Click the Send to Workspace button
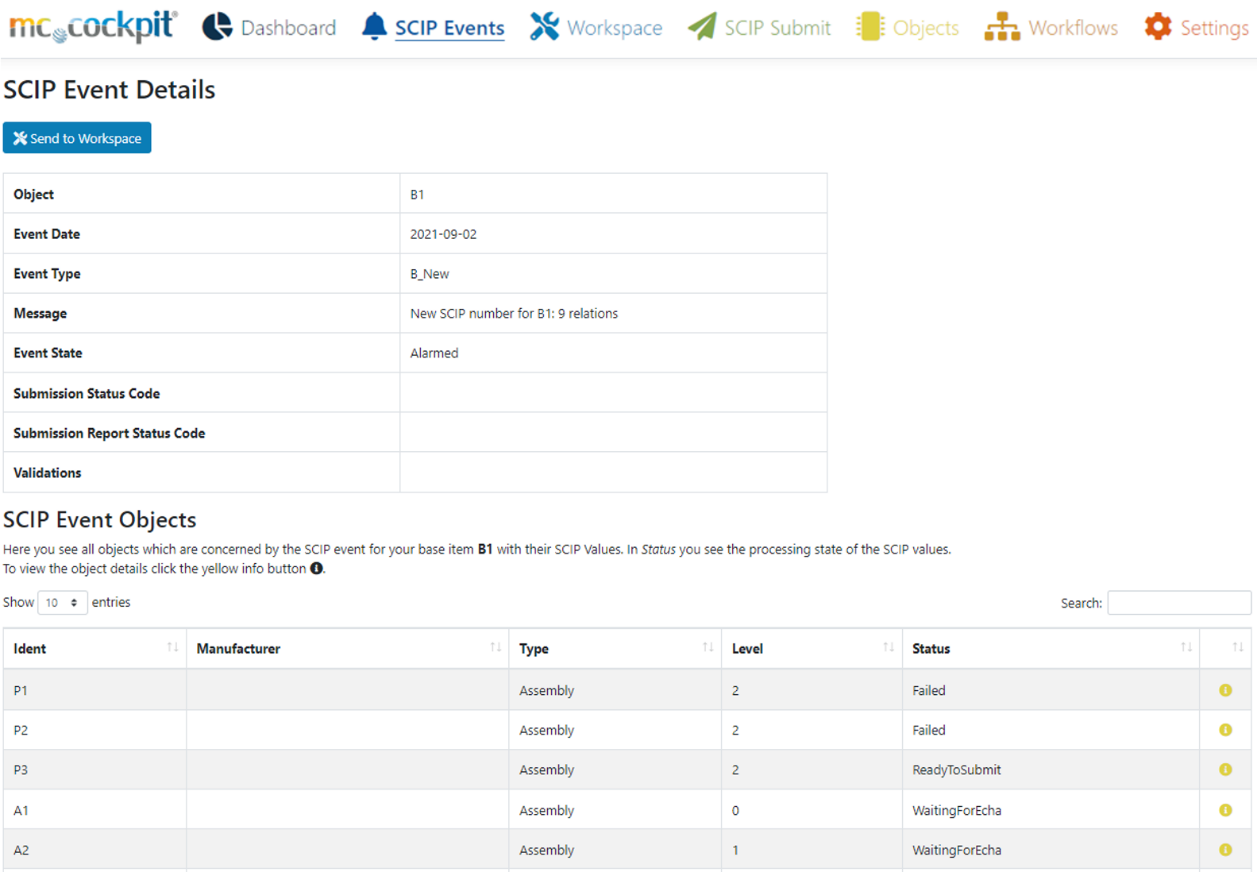 click(77, 138)
